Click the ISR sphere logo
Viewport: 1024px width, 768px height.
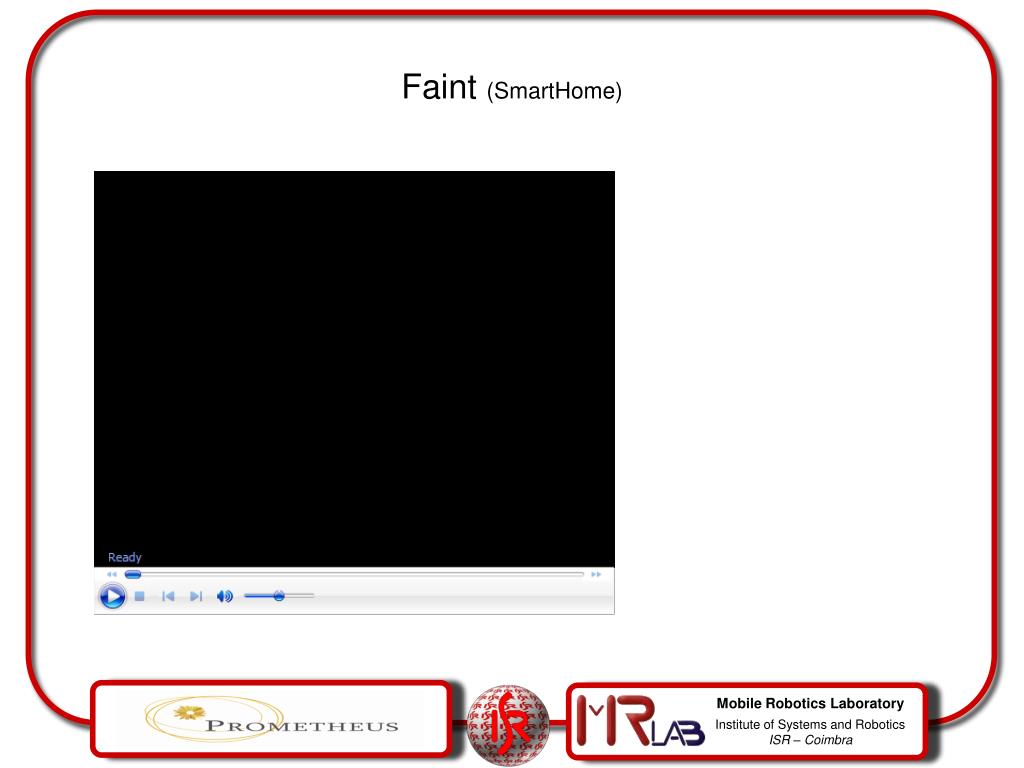509,724
